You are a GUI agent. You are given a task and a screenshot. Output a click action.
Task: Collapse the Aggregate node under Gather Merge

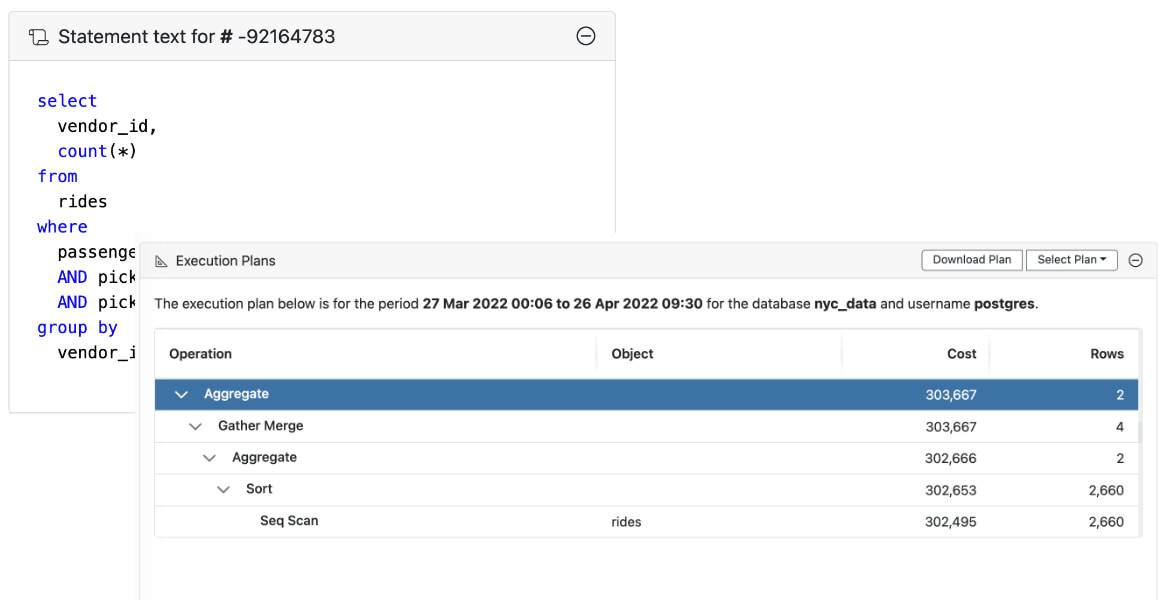pyautogui.click(x=209, y=458)
